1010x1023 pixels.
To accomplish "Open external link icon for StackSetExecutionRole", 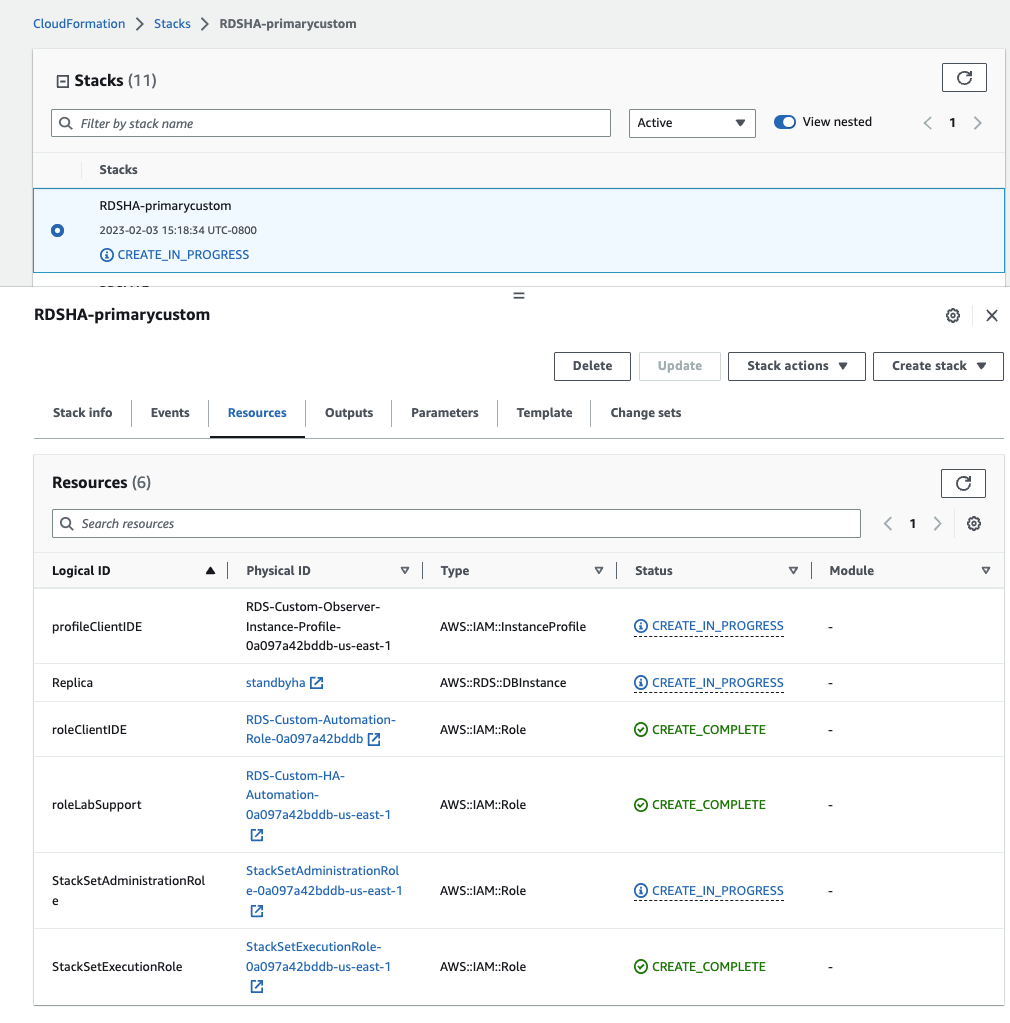I will (257, 986).
